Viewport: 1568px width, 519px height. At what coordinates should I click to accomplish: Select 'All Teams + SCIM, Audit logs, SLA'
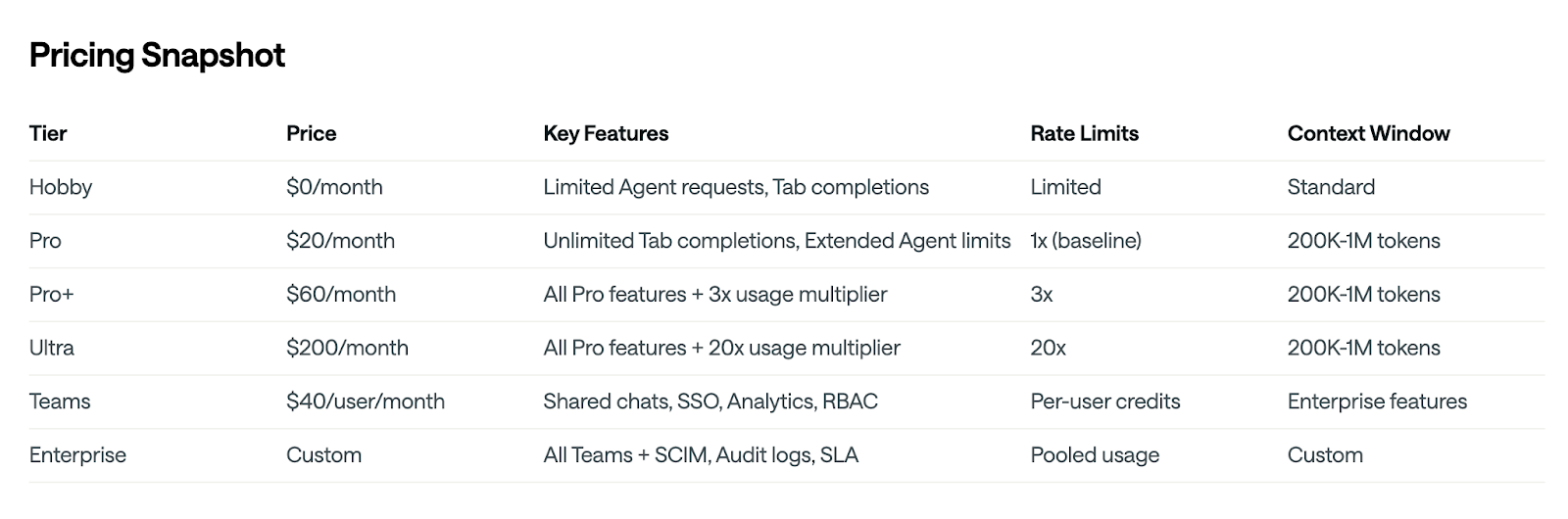click(x=701, y=455)
